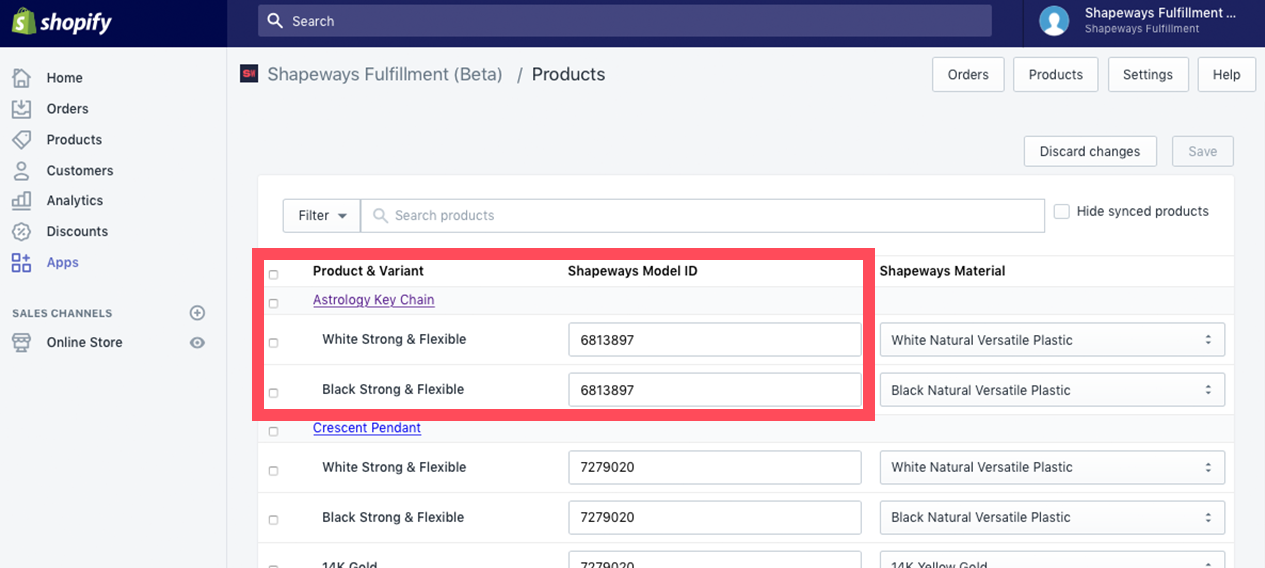Screen dimensions: 1265x568
Task: Enable Hide synced products checkbox
Action: pos(1061,211)
